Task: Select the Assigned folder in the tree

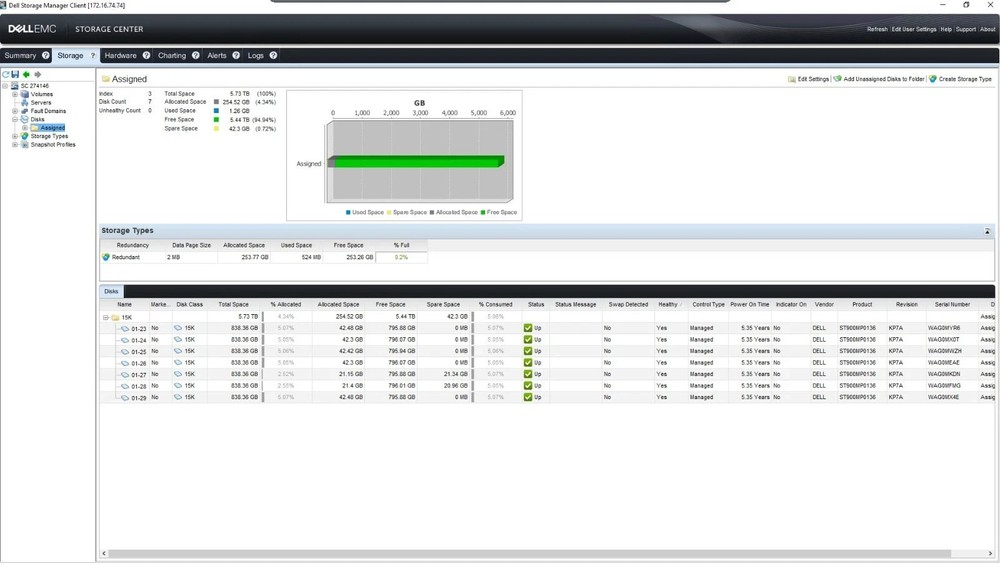Action: [52, 128]
